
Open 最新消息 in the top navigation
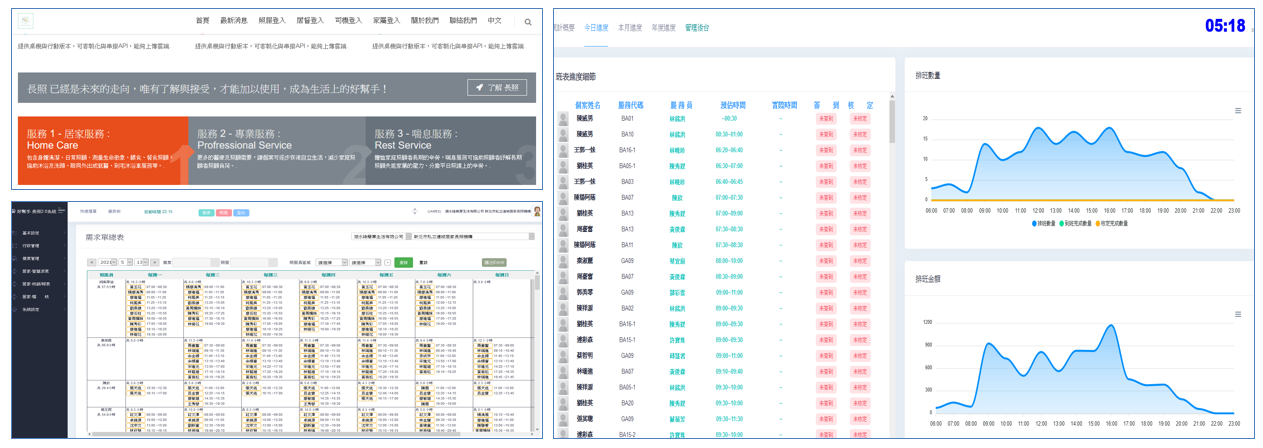tap(234, 21)
